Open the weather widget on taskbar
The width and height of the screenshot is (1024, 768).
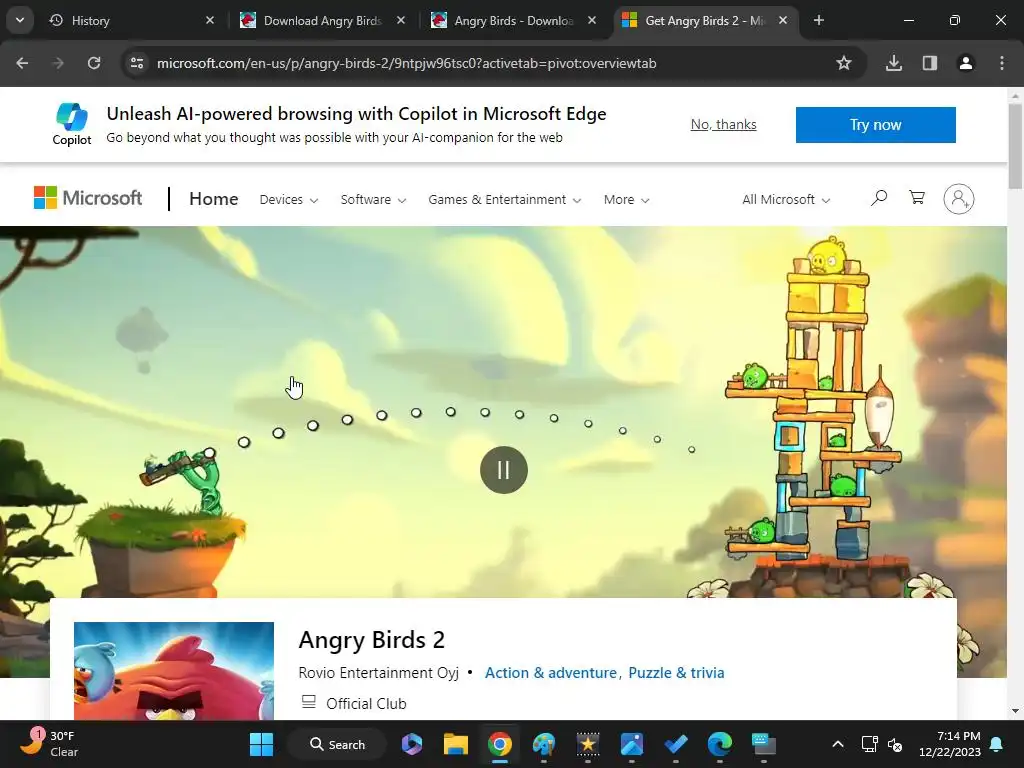click(x=49, y=744)
